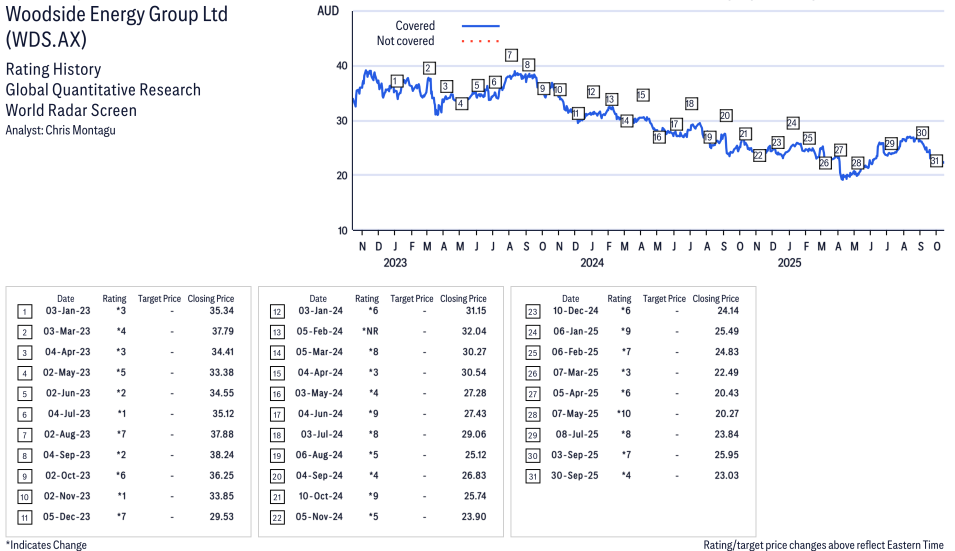This screenshot has height=551, width=955.
Task: Select chart marker 18 above the price line
Action: tap(691, 104)
